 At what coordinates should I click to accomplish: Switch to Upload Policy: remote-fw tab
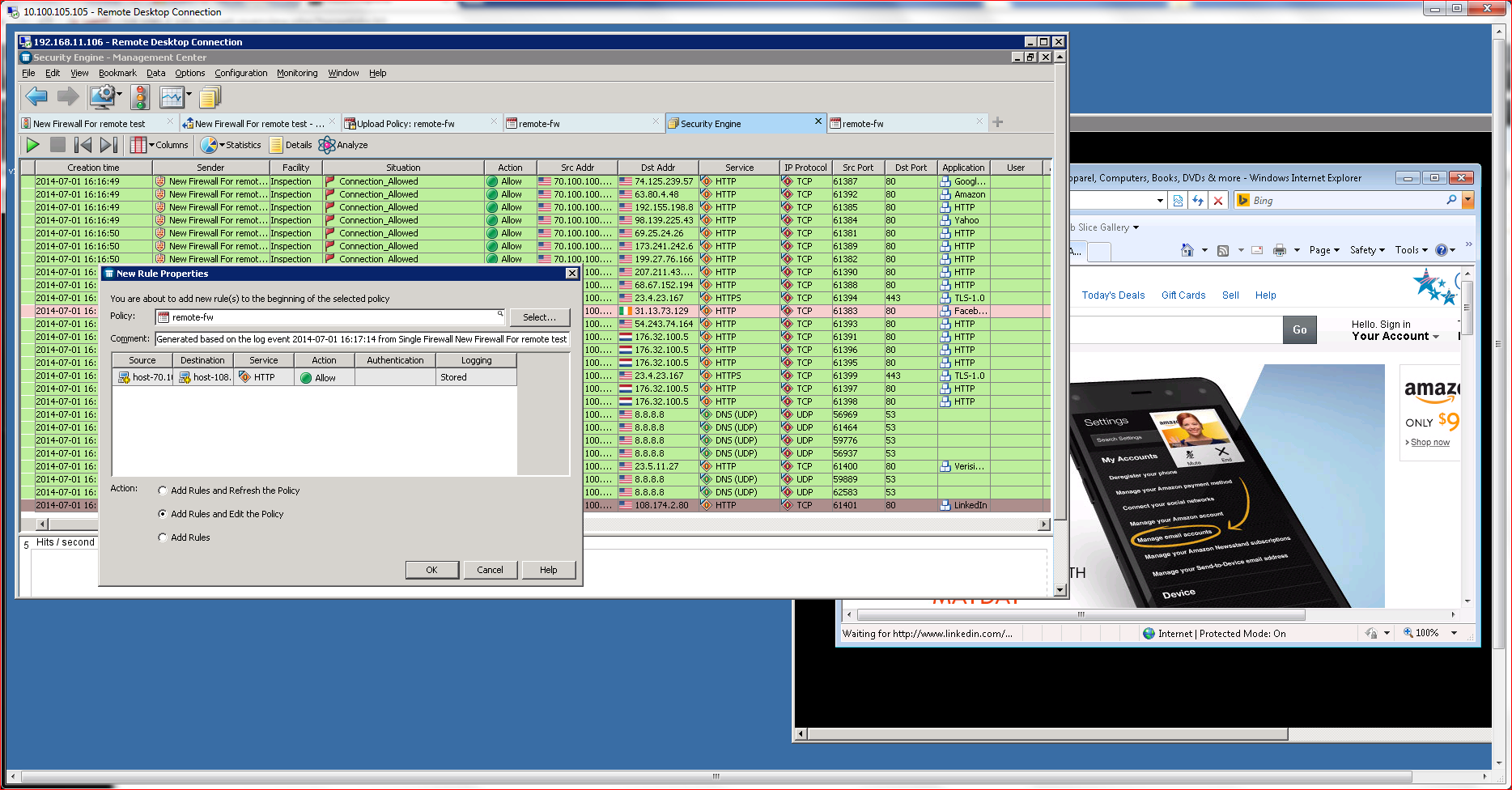click(x=421, y=123)
